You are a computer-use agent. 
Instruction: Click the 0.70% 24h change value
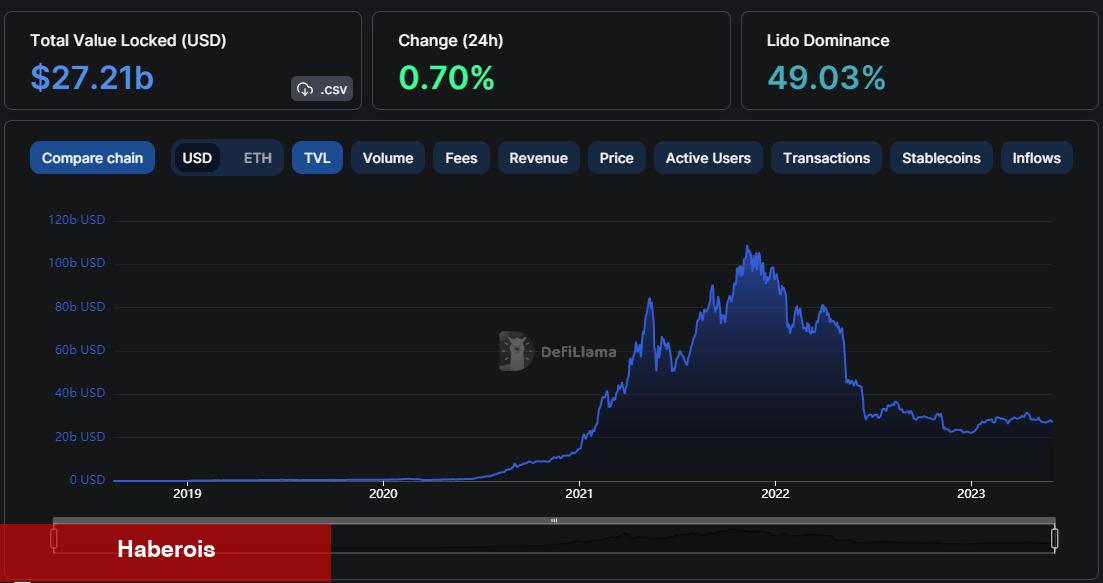(x=446, y=77)
